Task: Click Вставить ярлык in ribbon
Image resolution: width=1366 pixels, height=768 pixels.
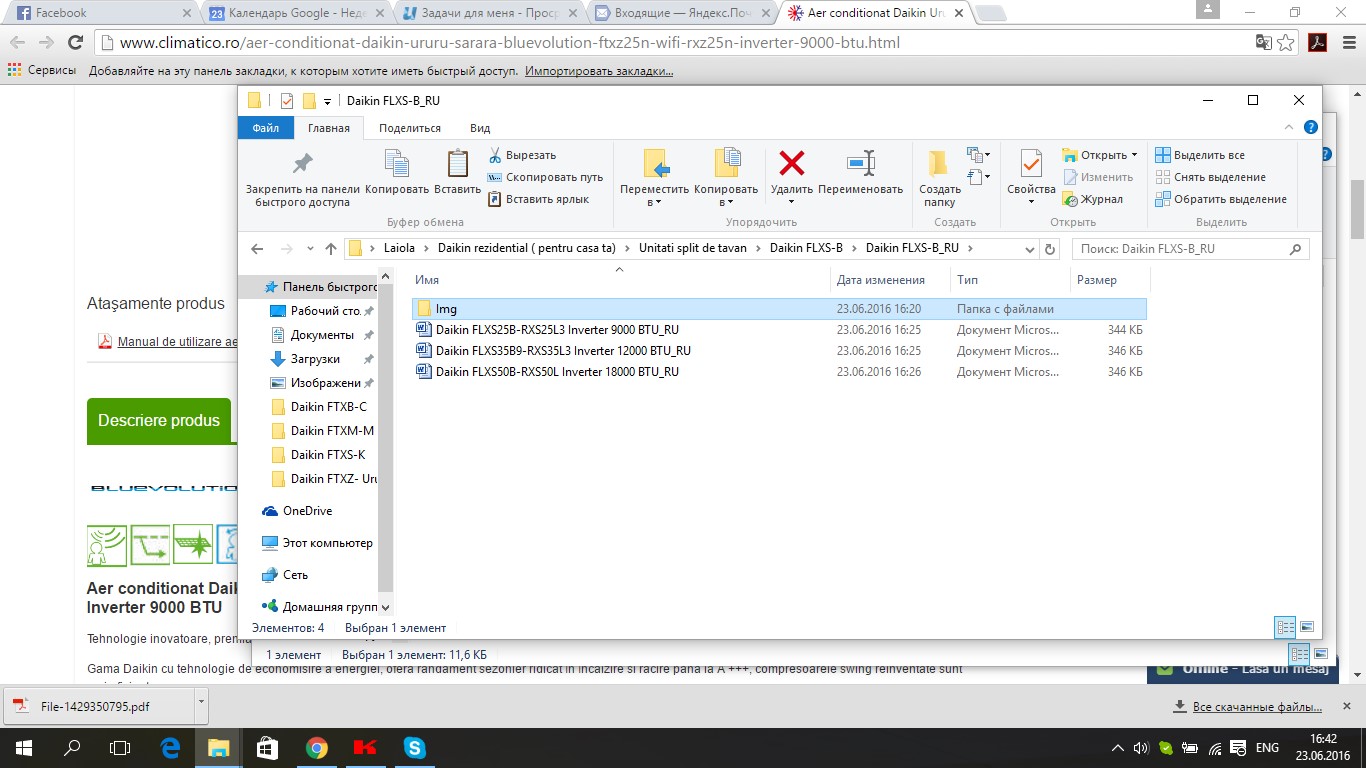Action: [539, 199]
